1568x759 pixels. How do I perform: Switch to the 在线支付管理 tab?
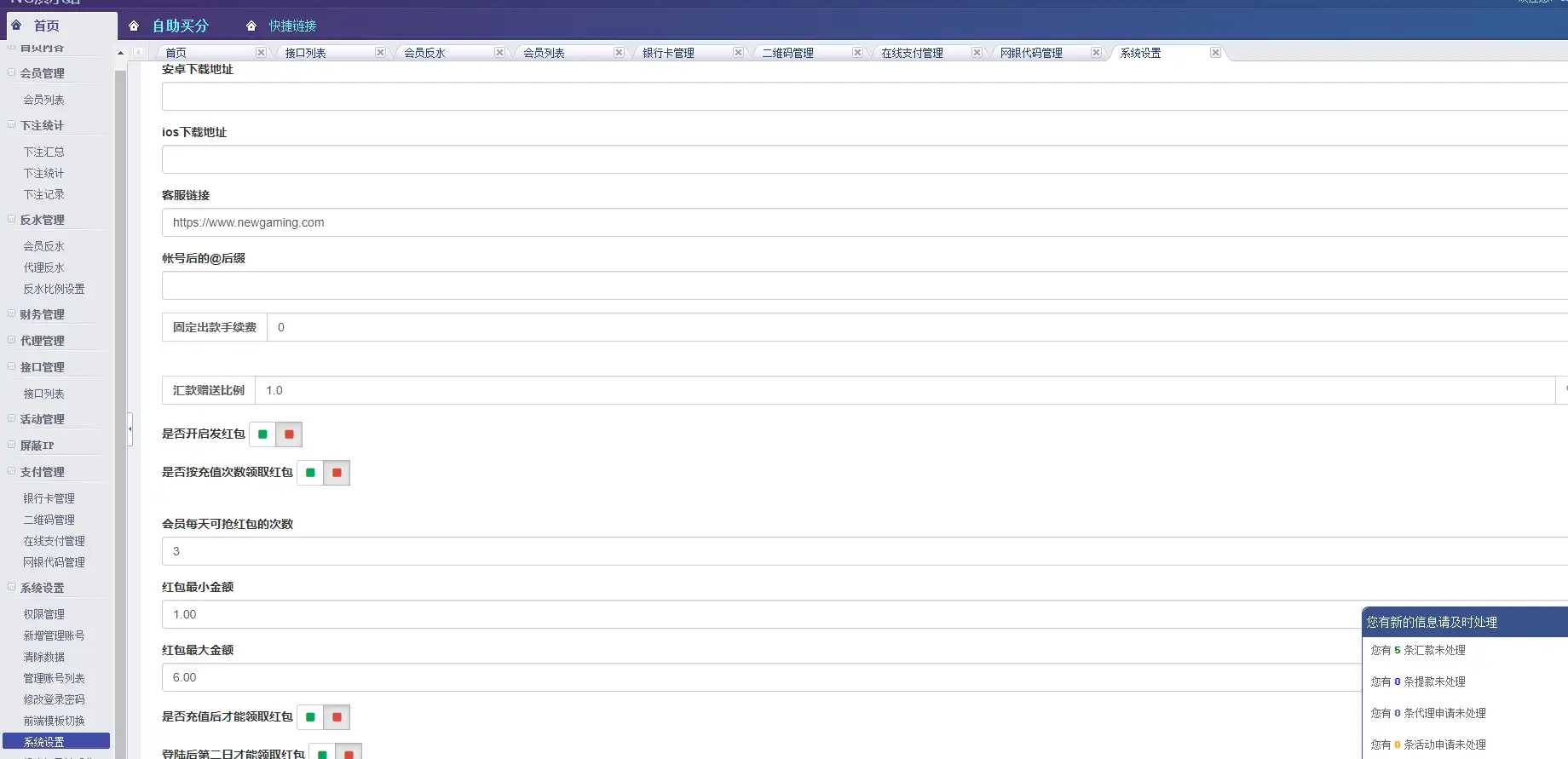point(913,53)
